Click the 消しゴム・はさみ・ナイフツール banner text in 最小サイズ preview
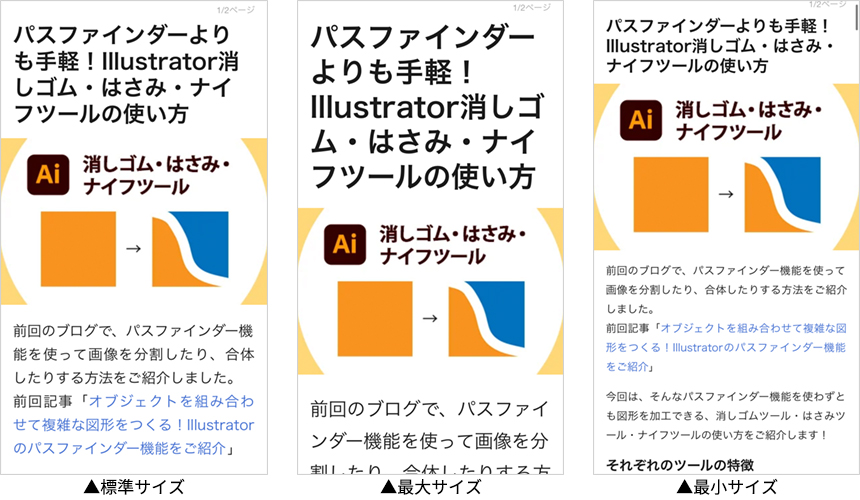The height and width of the screenshot is (500, 860). (x=749, y=121)
